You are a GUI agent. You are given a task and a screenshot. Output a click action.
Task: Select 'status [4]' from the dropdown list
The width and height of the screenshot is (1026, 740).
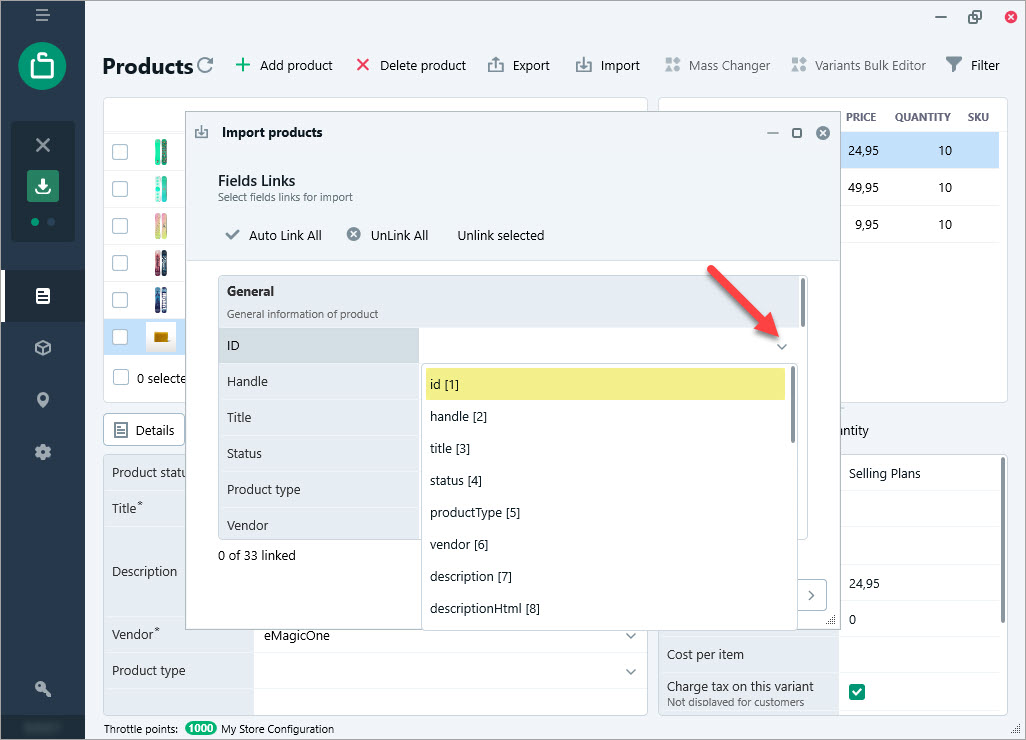click(605, 480)
